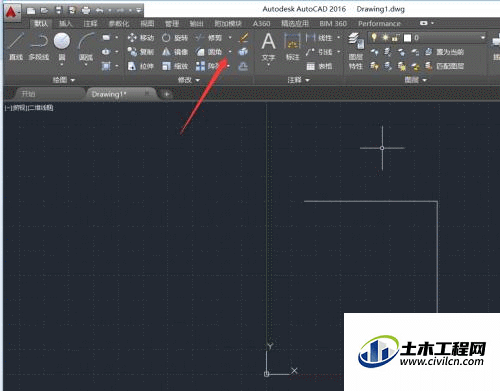Toggle the layer 0 freeze sun icon
500x391 pixels.
(385, 38)
